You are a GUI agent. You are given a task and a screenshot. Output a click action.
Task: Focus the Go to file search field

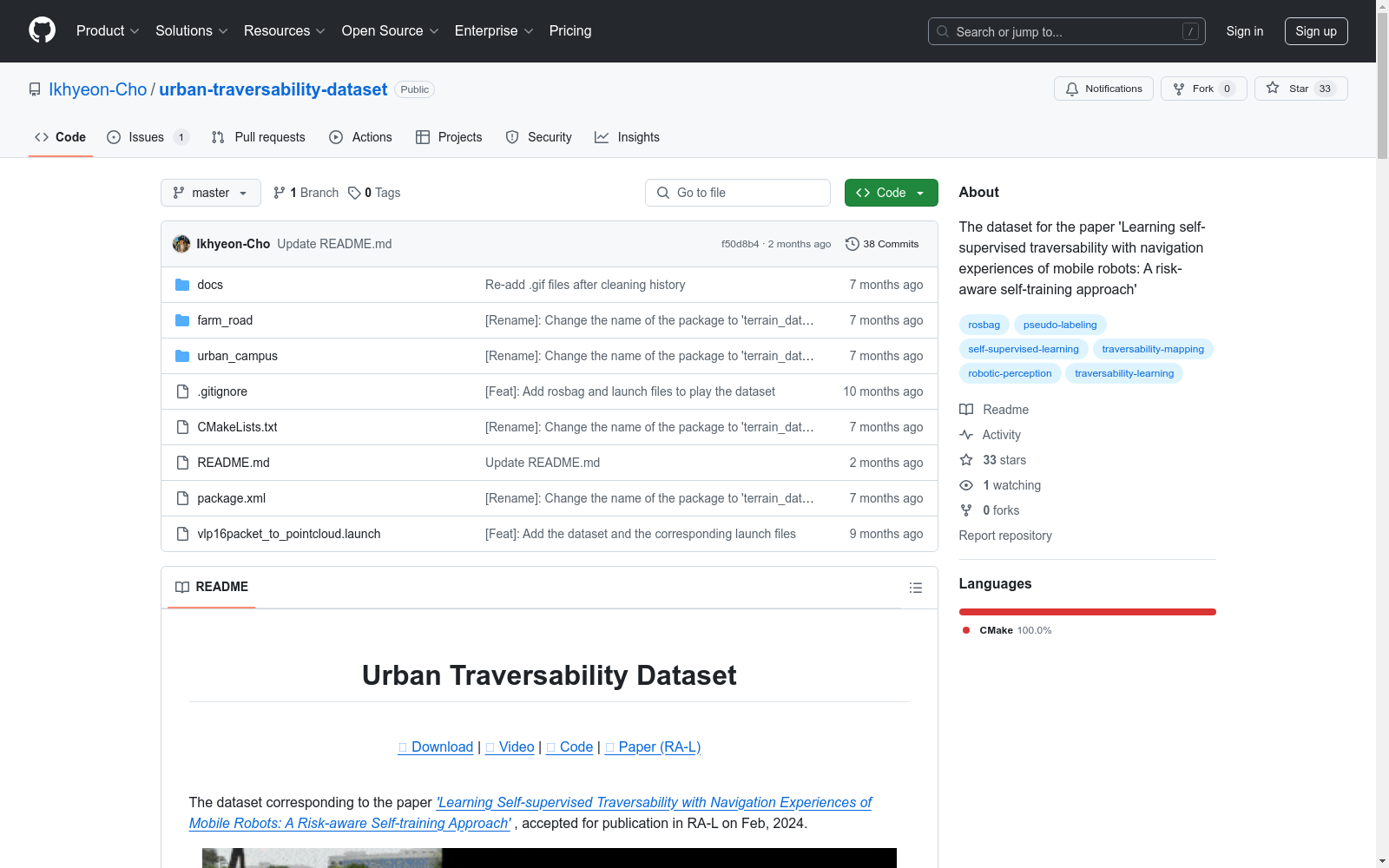tap(738, 193)
